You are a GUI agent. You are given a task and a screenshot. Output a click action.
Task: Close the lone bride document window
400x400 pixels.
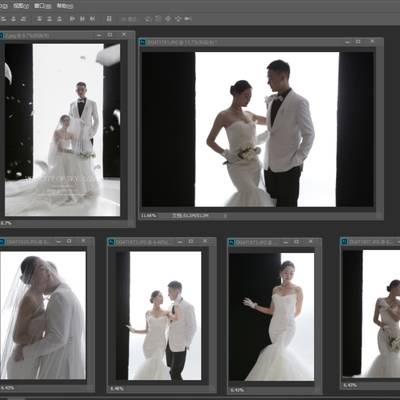pos(311,241)
